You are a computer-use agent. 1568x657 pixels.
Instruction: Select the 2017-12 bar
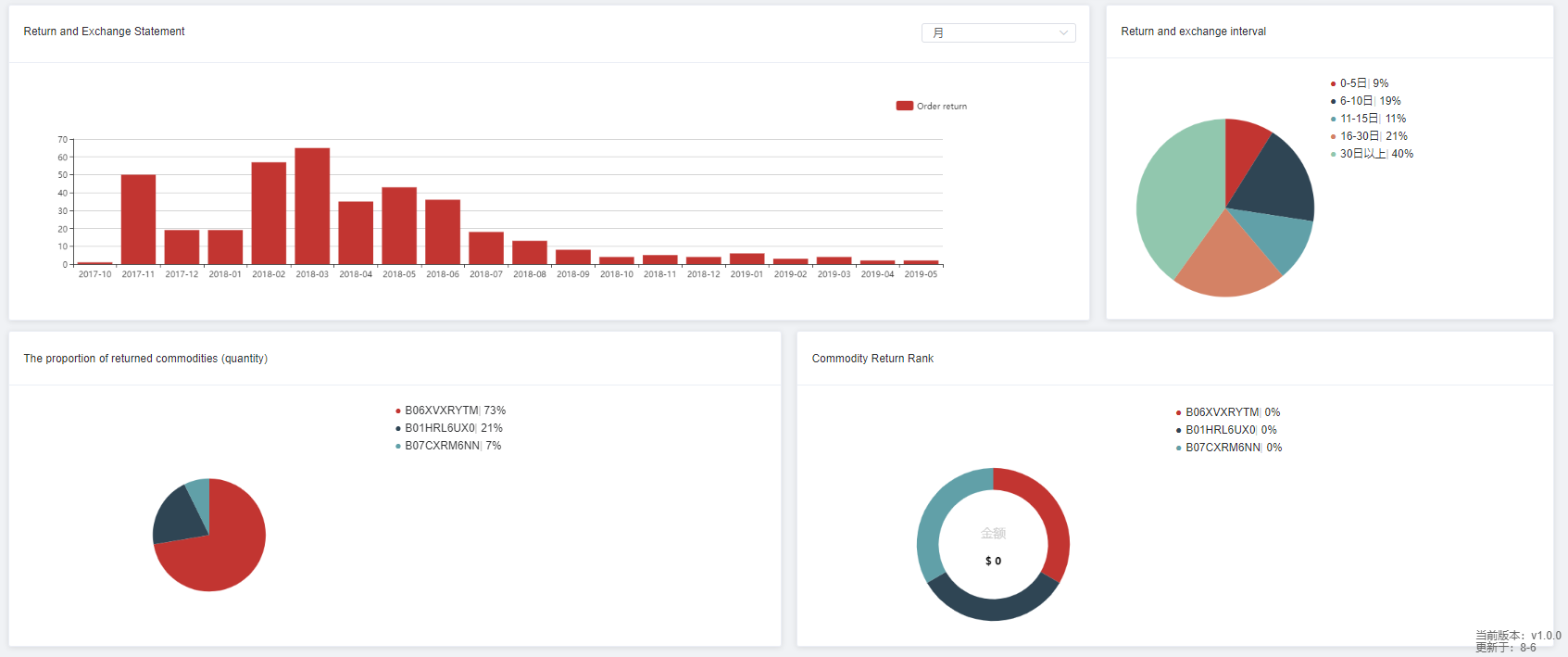click(182, 247)
